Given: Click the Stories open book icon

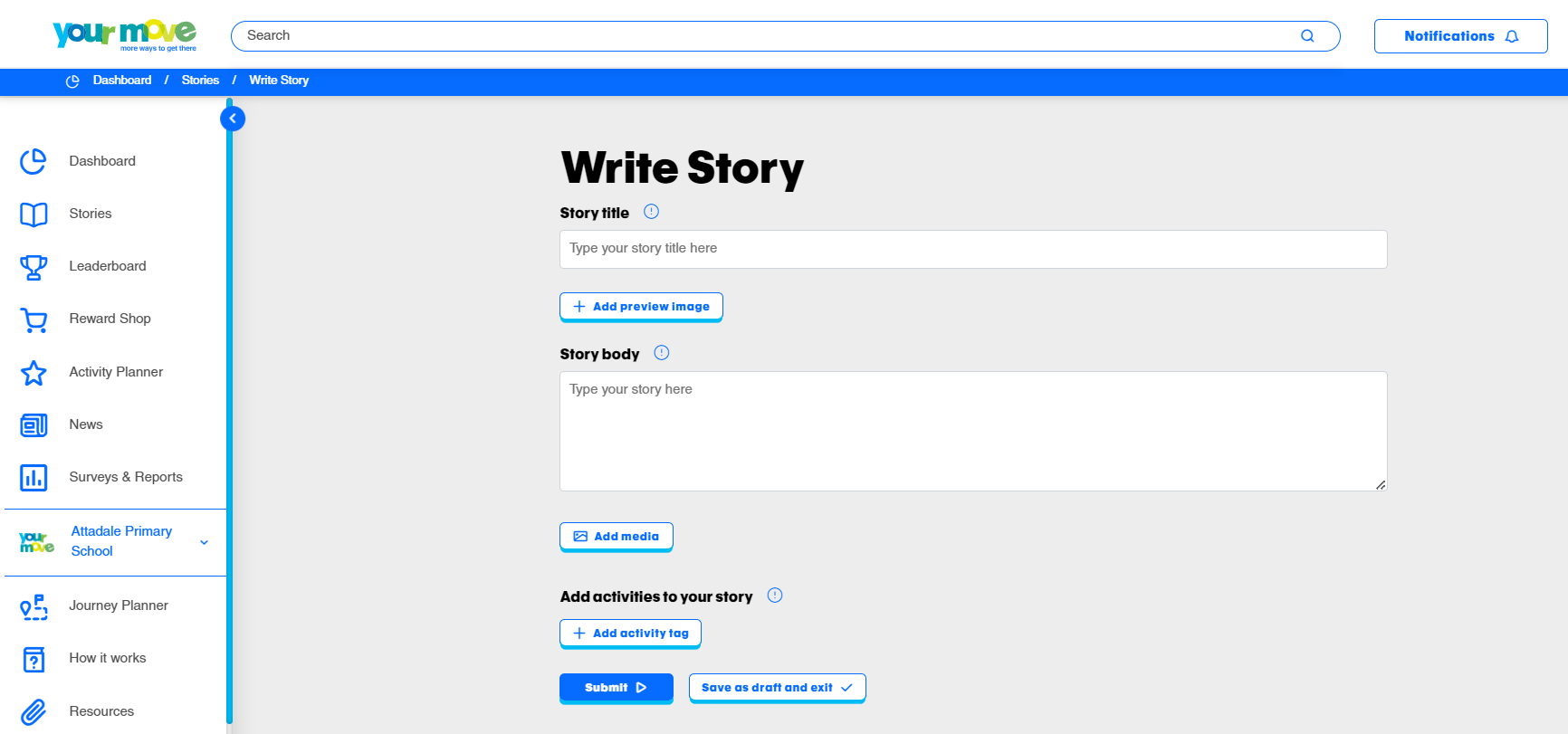Looking at the screenshot, I should [33, 214].
